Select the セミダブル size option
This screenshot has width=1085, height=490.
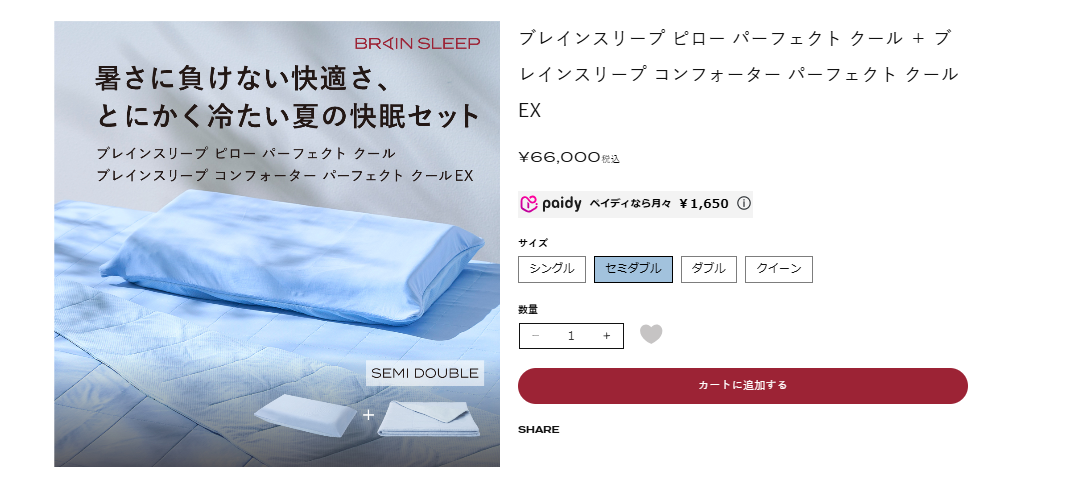pyautogui.click(x=633, y=269)
